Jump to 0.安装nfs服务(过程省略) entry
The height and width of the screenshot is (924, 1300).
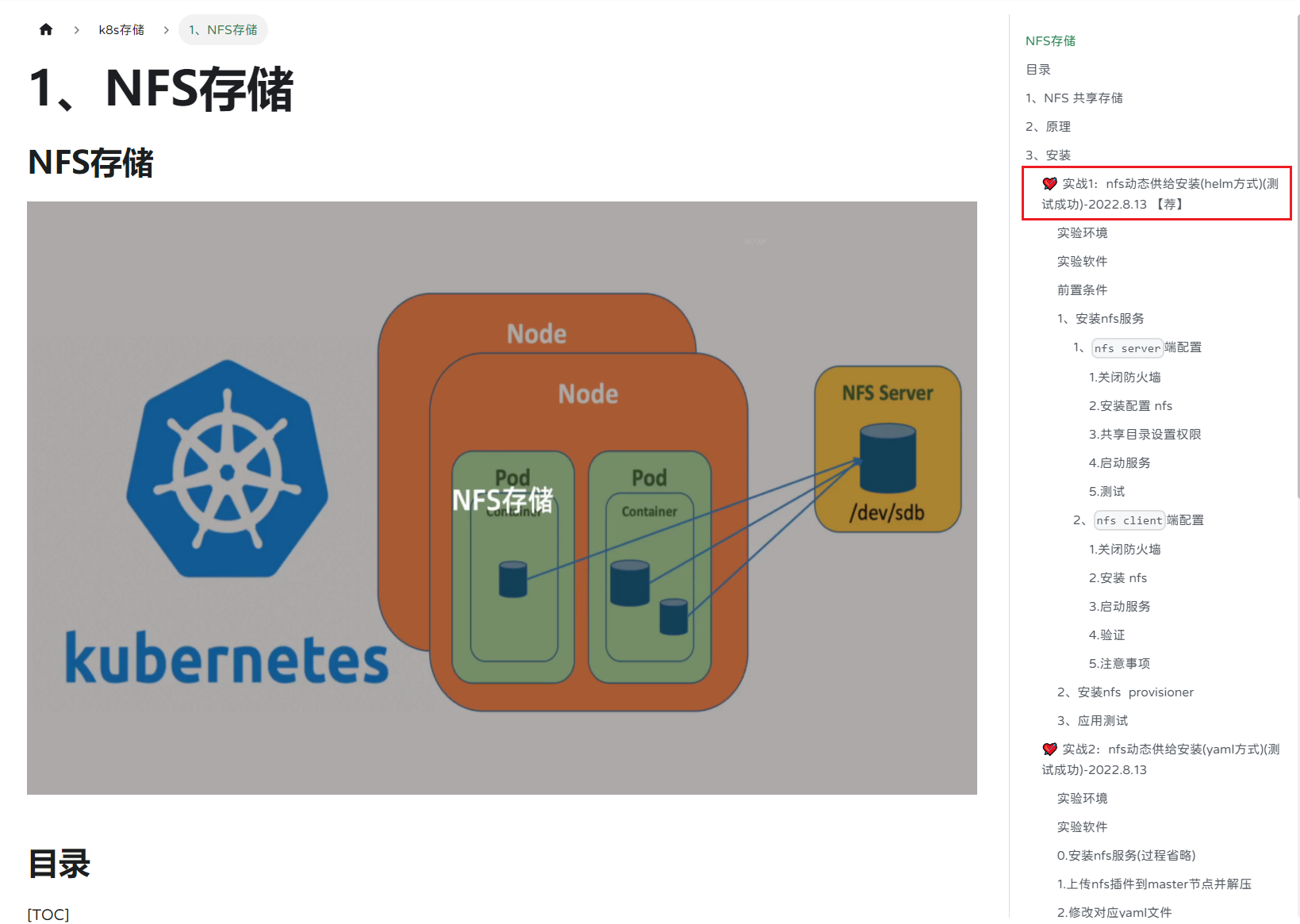point(1126,856)
